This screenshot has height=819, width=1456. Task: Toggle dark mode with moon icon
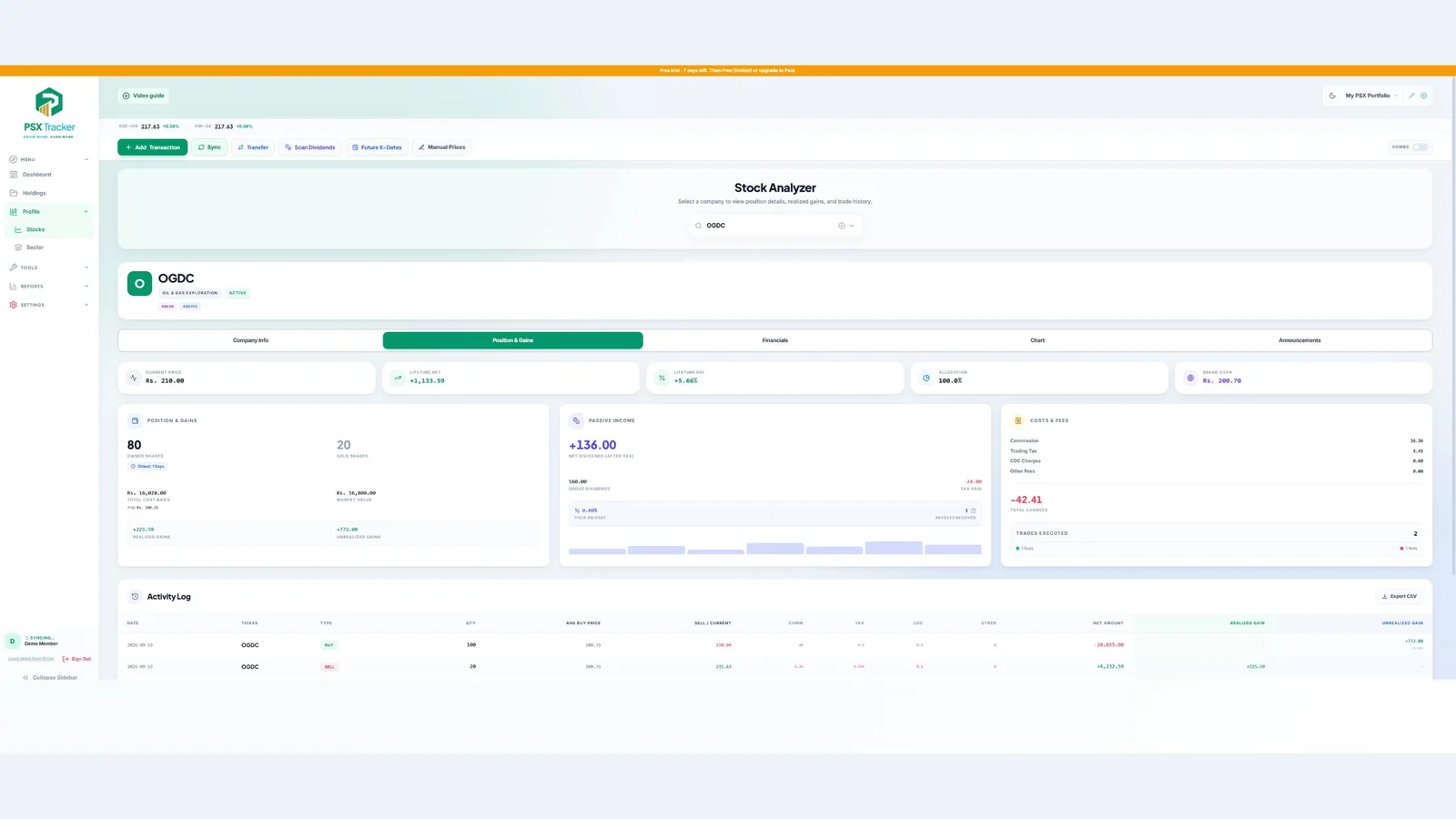(x=1332, y=96)
